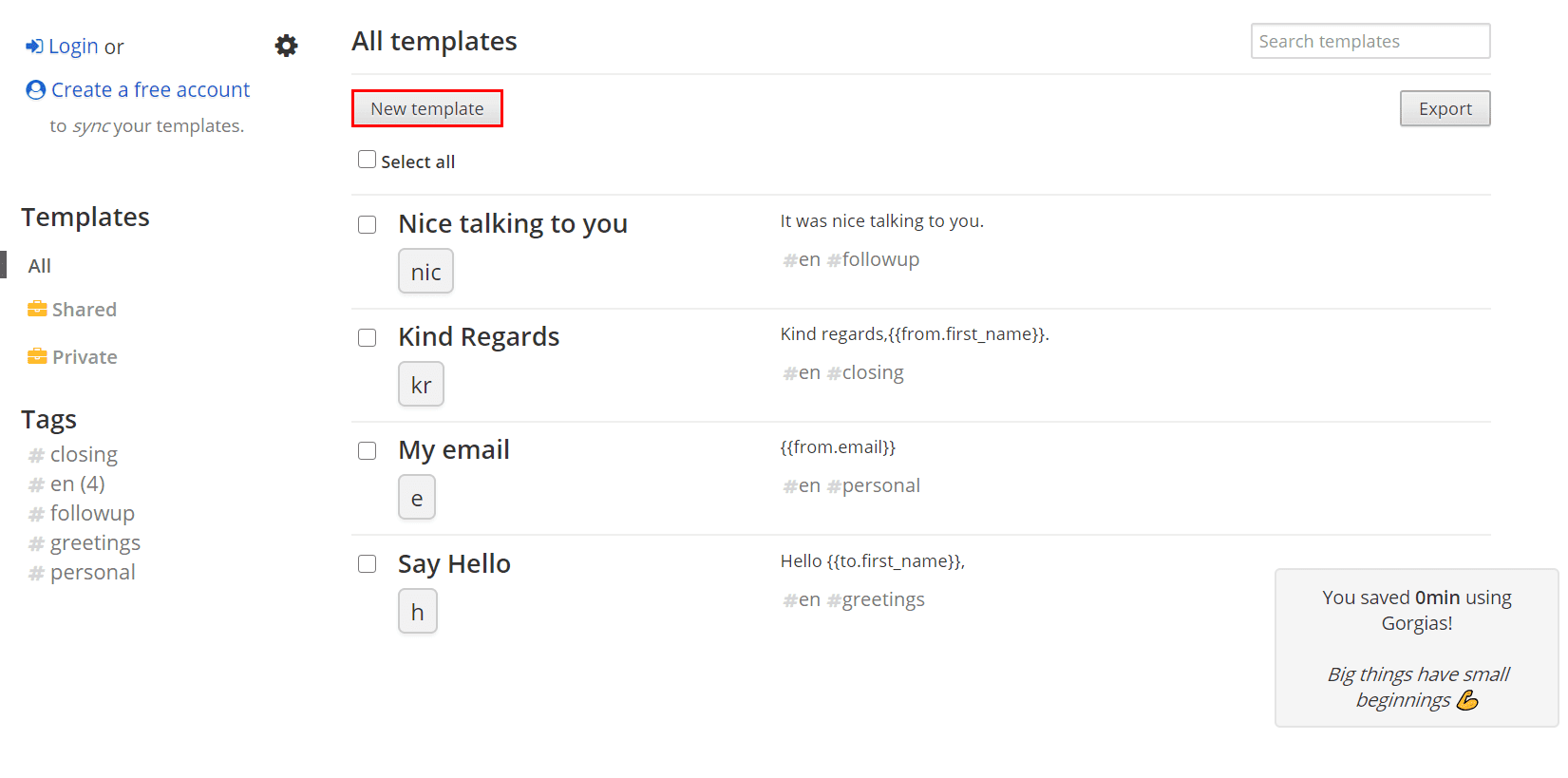Filter by the followup tag

click(92, 513)
